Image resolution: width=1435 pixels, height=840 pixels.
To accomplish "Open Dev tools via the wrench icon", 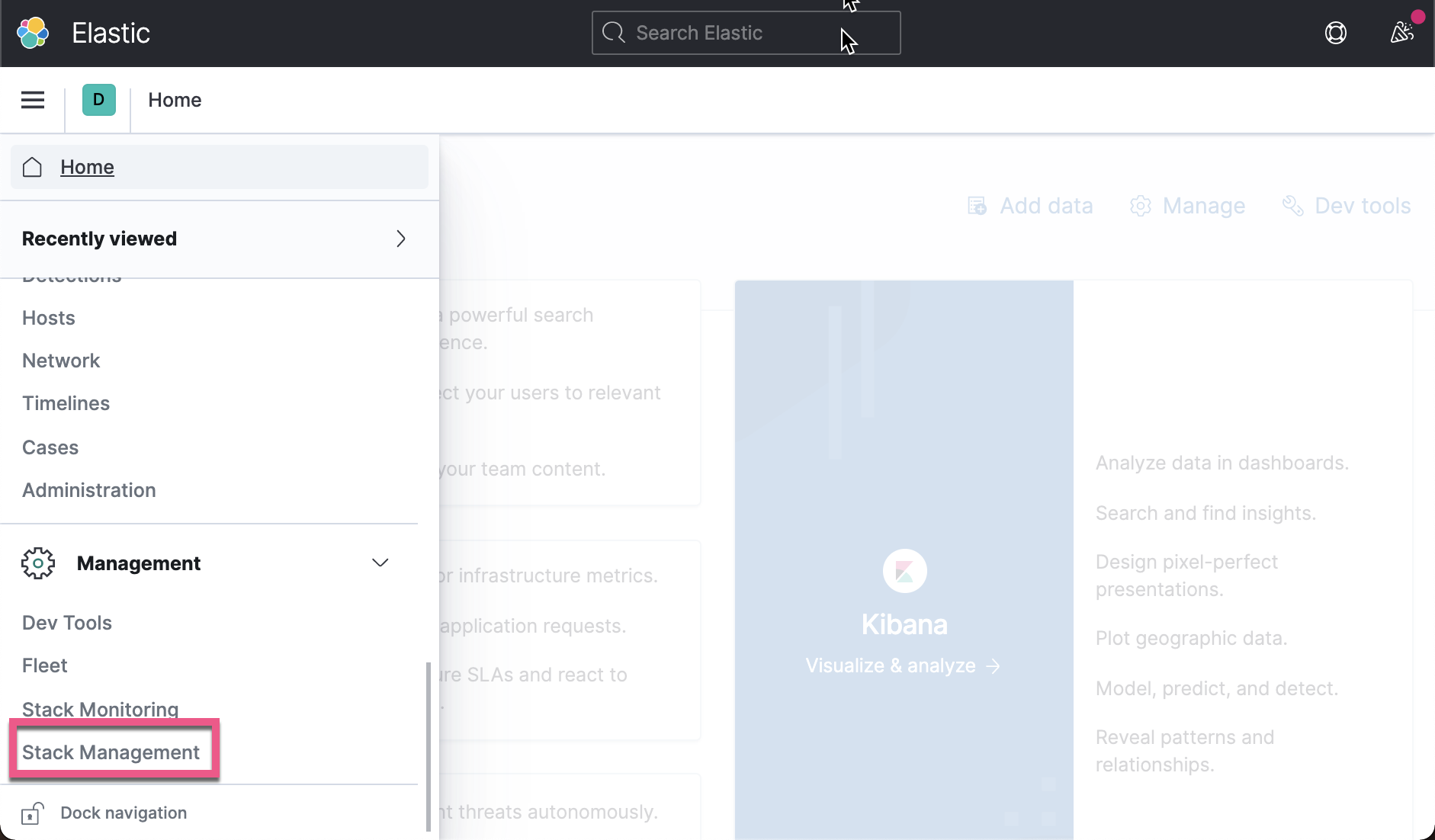I will [1292, 205].
